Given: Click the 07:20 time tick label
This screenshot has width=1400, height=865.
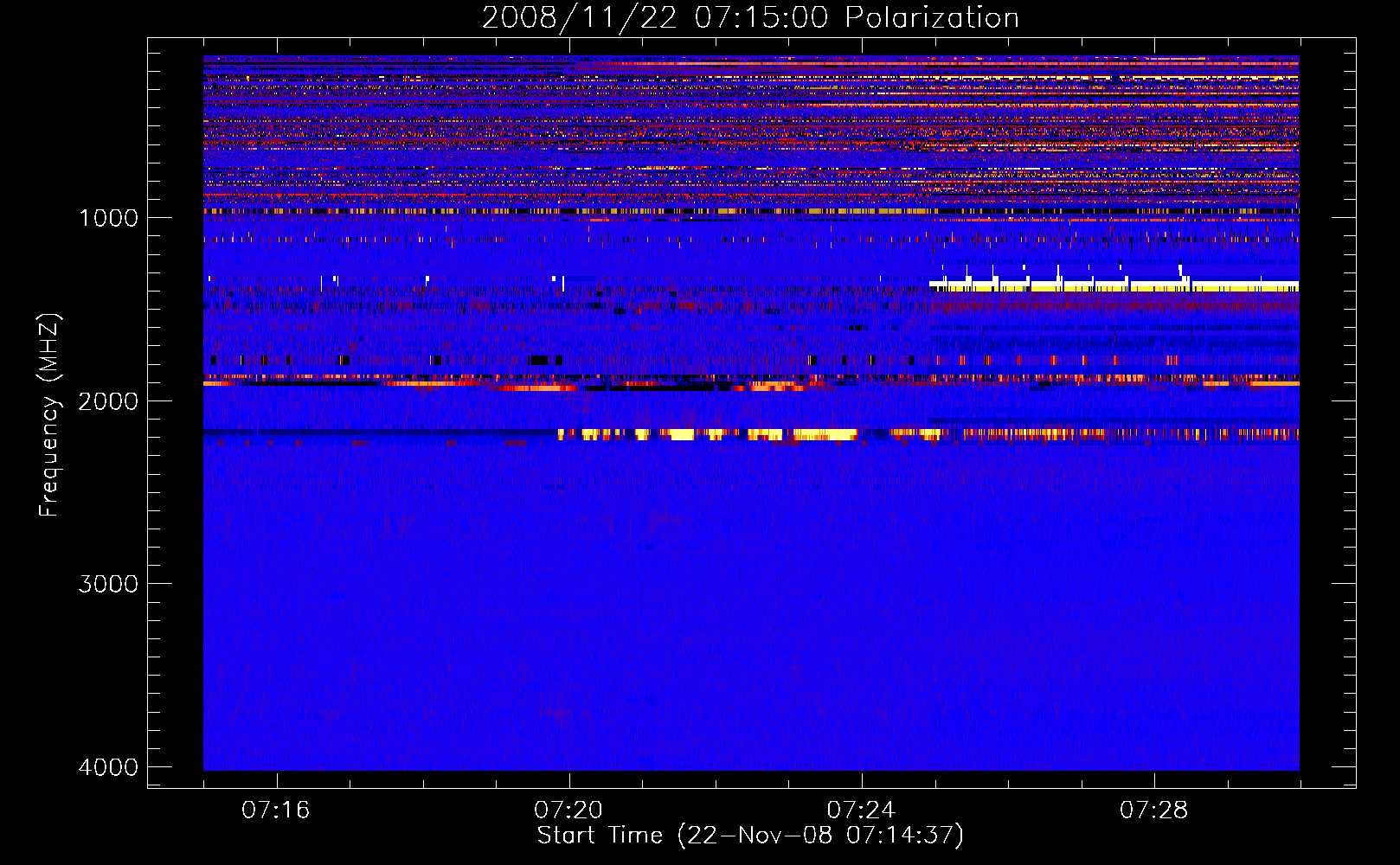Looking at the screenshot, I should pos(568,811).
